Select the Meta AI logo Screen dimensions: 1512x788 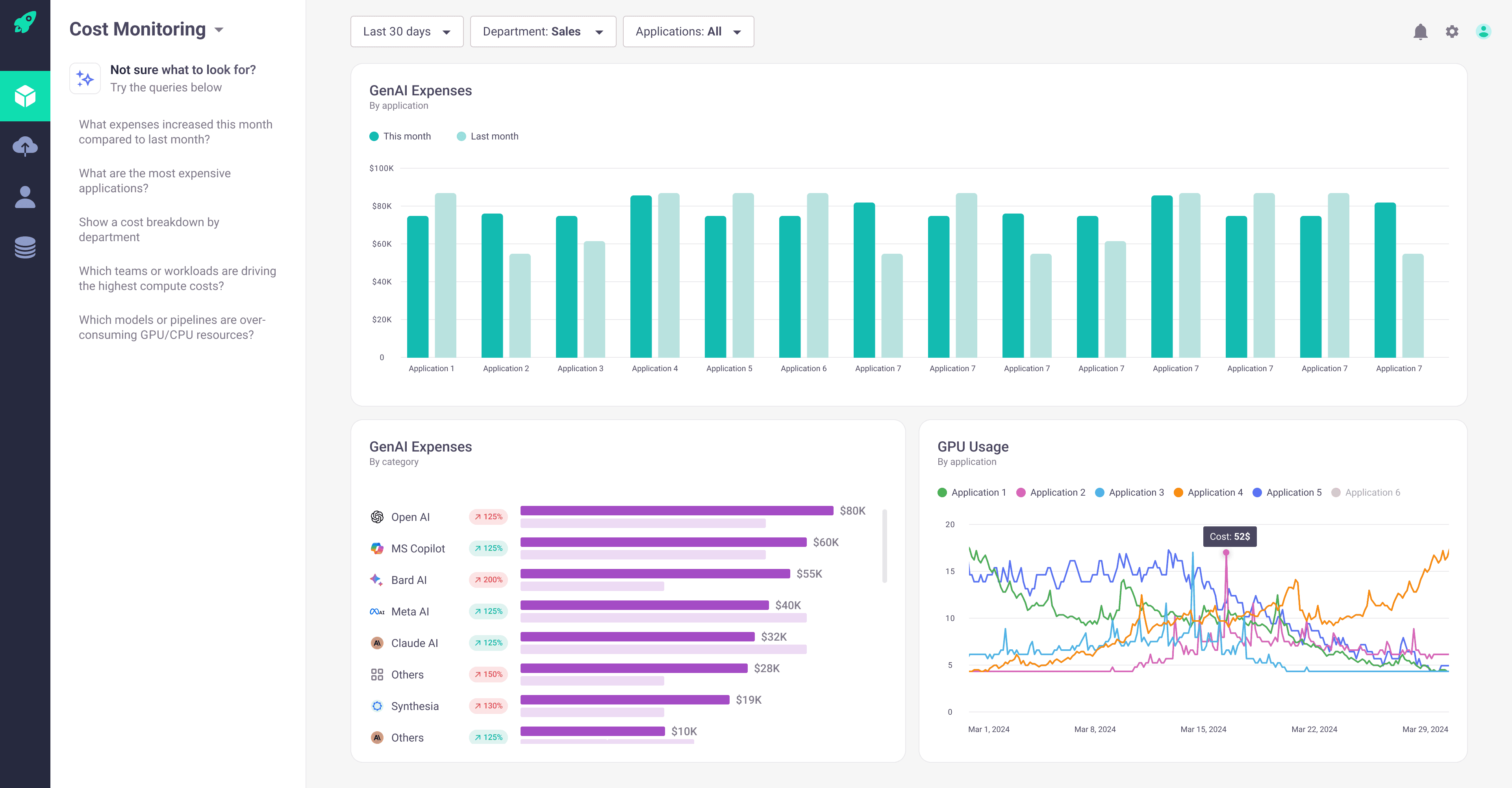click(x=377, y=611)
